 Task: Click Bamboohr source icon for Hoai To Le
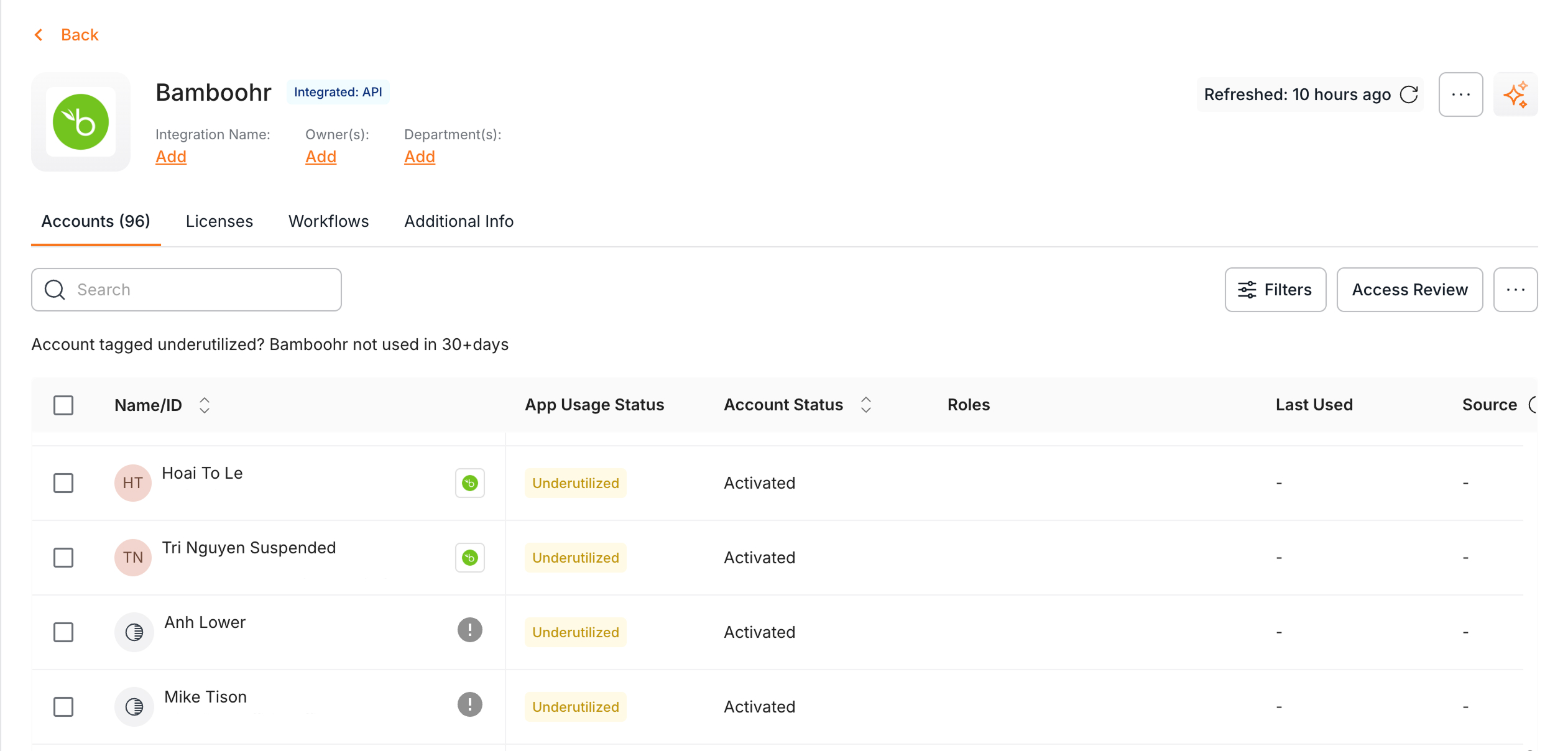[470, 483]
